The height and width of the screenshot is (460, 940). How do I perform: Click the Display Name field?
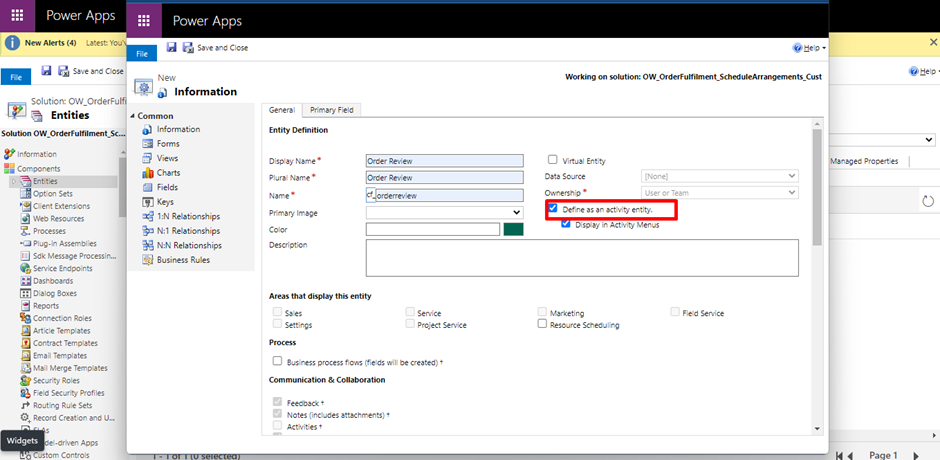click(x=445, y=161)
